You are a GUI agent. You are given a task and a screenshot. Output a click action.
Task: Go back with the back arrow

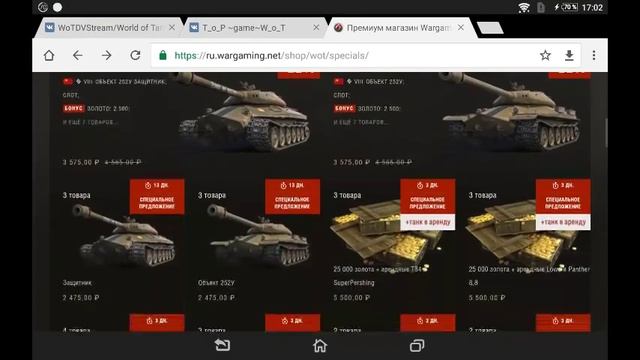(x=78, y=55)
